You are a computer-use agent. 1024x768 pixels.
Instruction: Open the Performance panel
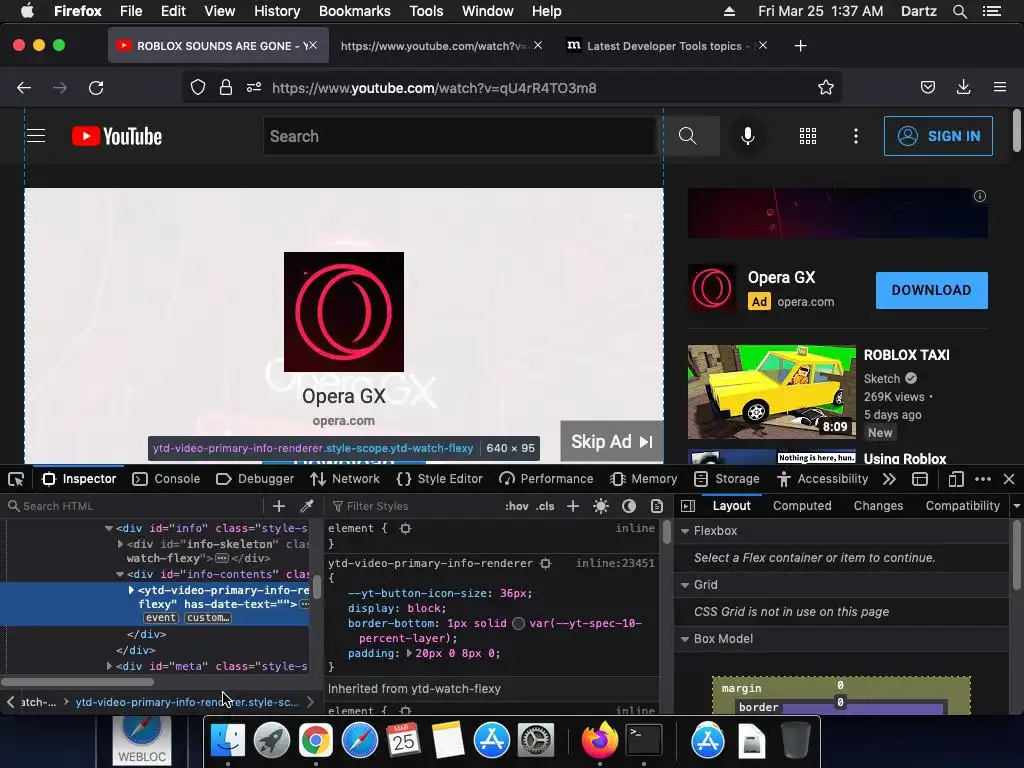pyautogui.click(x=546, y=479)
